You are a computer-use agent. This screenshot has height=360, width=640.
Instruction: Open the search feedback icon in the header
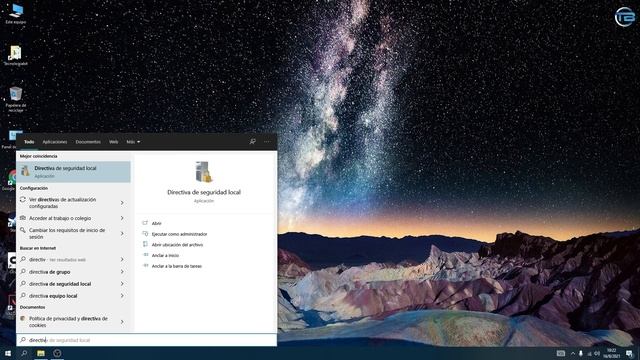[x=252, y=142]
